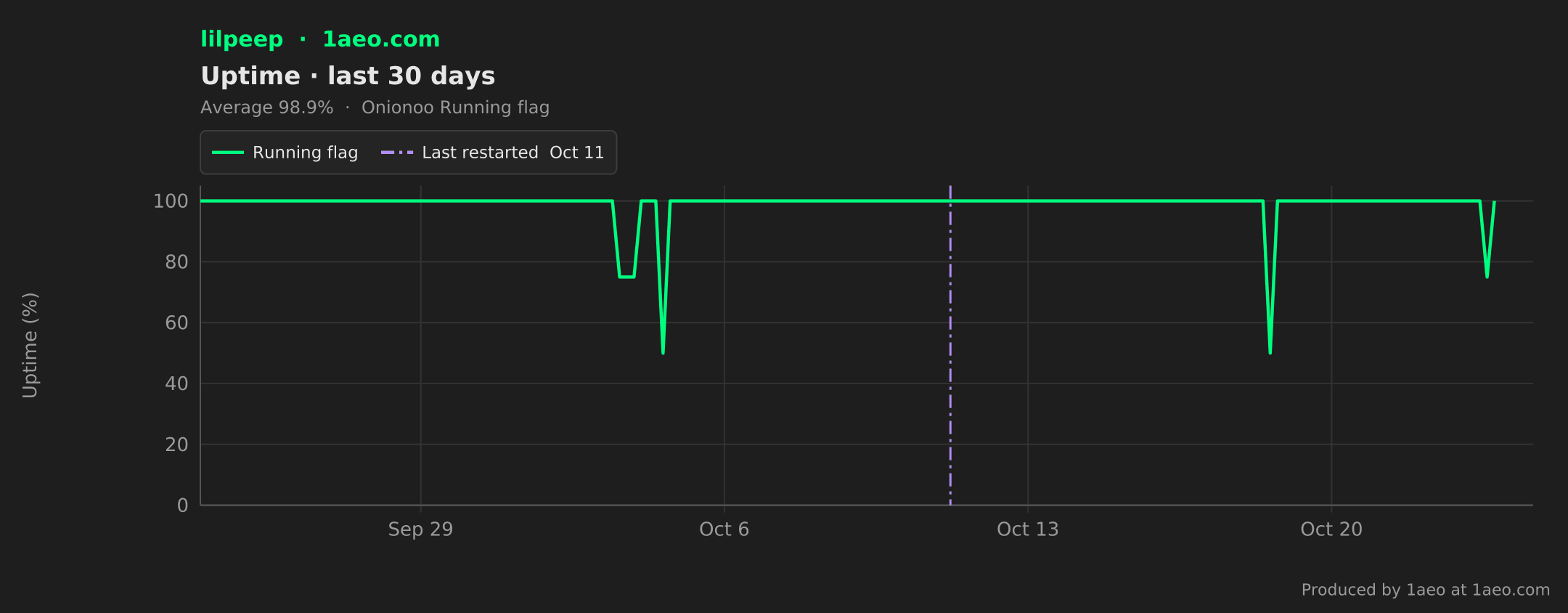Click the 'Last restarted Oct 11' legend entry
The width and height of the screenshot is (1568, 613).
(492, 153)
